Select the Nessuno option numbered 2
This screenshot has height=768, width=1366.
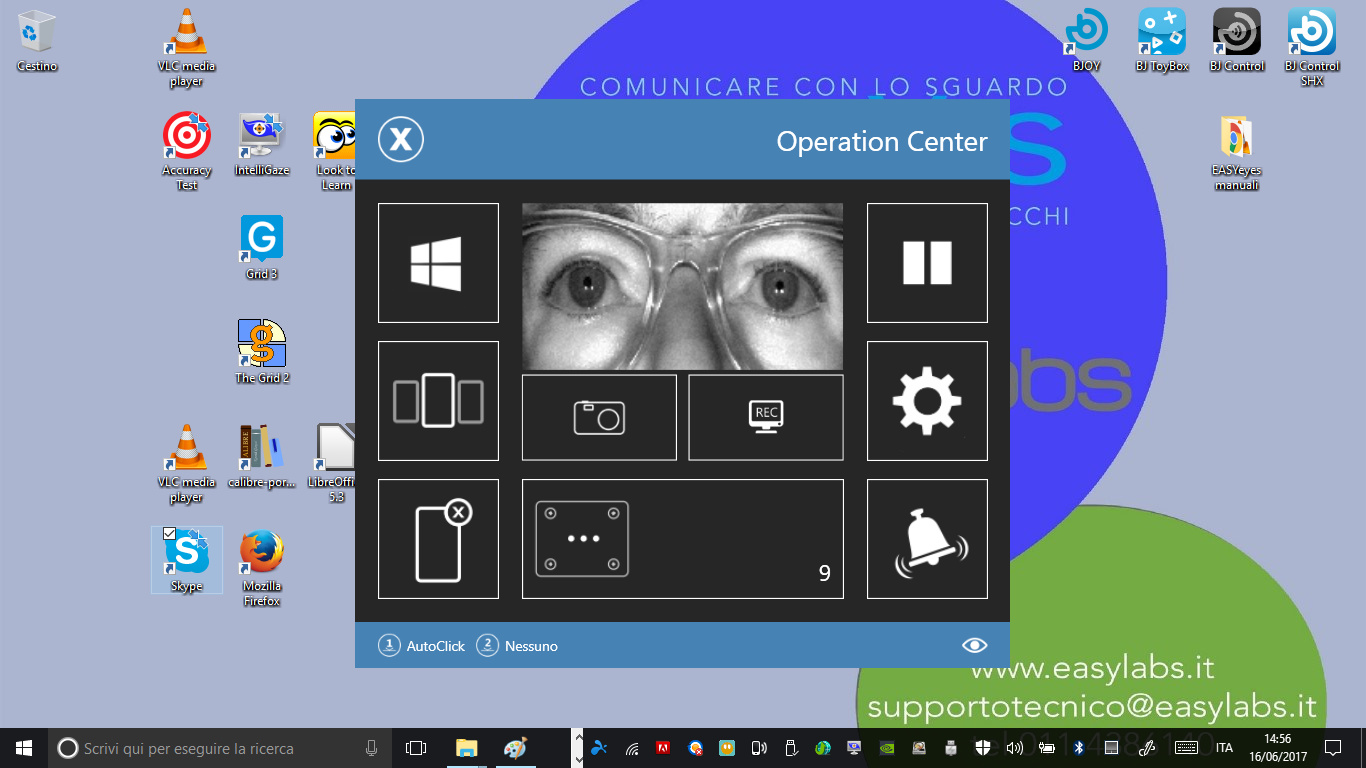click(517, 645)
